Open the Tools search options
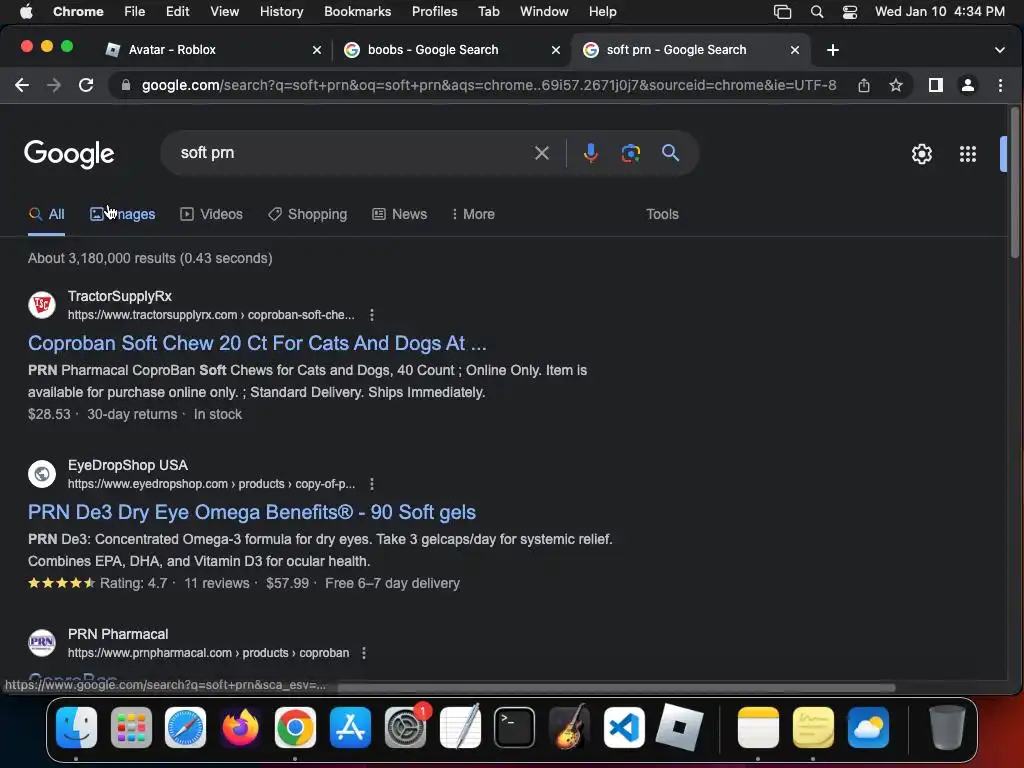The height and width of the screenshot is (768, 1024). coord(662,214)
